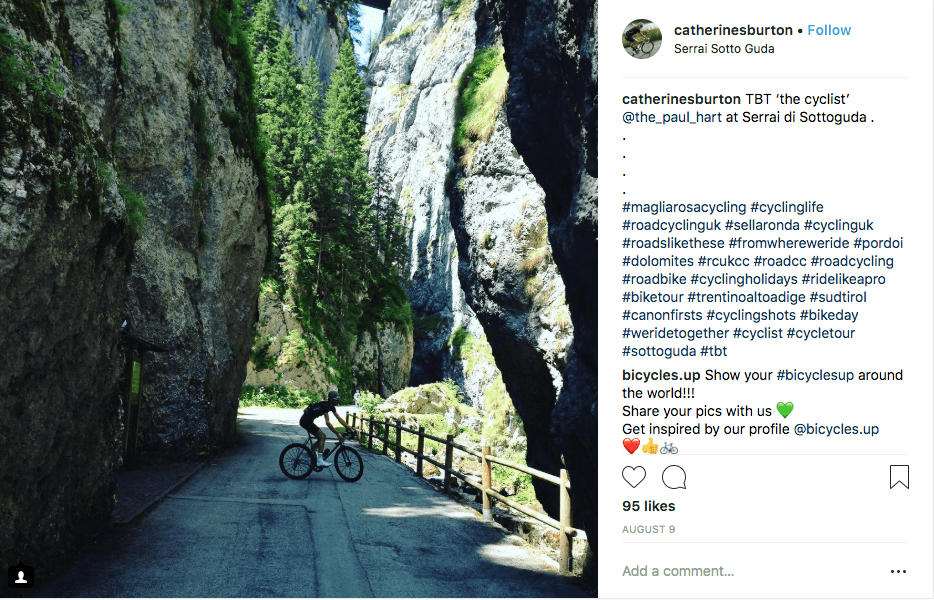Click the catherinesburton username in the header
This screenshot has height=600, width=934.
pos(733,30)
